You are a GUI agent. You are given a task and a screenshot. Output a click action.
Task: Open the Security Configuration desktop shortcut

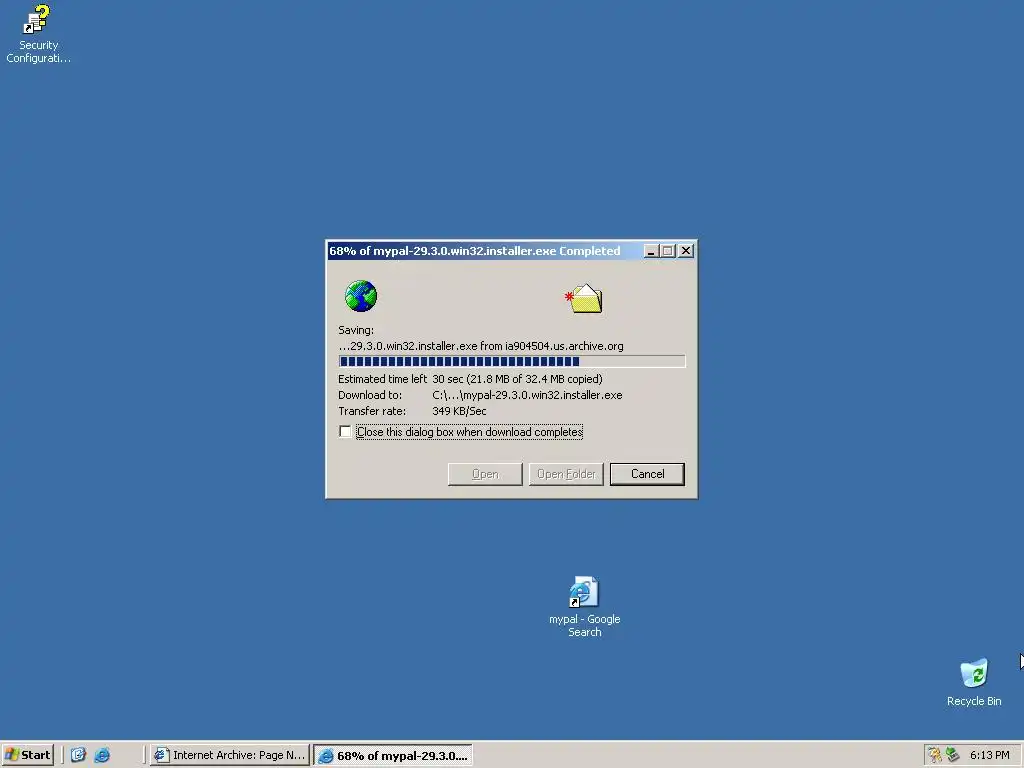coord(37,34)
